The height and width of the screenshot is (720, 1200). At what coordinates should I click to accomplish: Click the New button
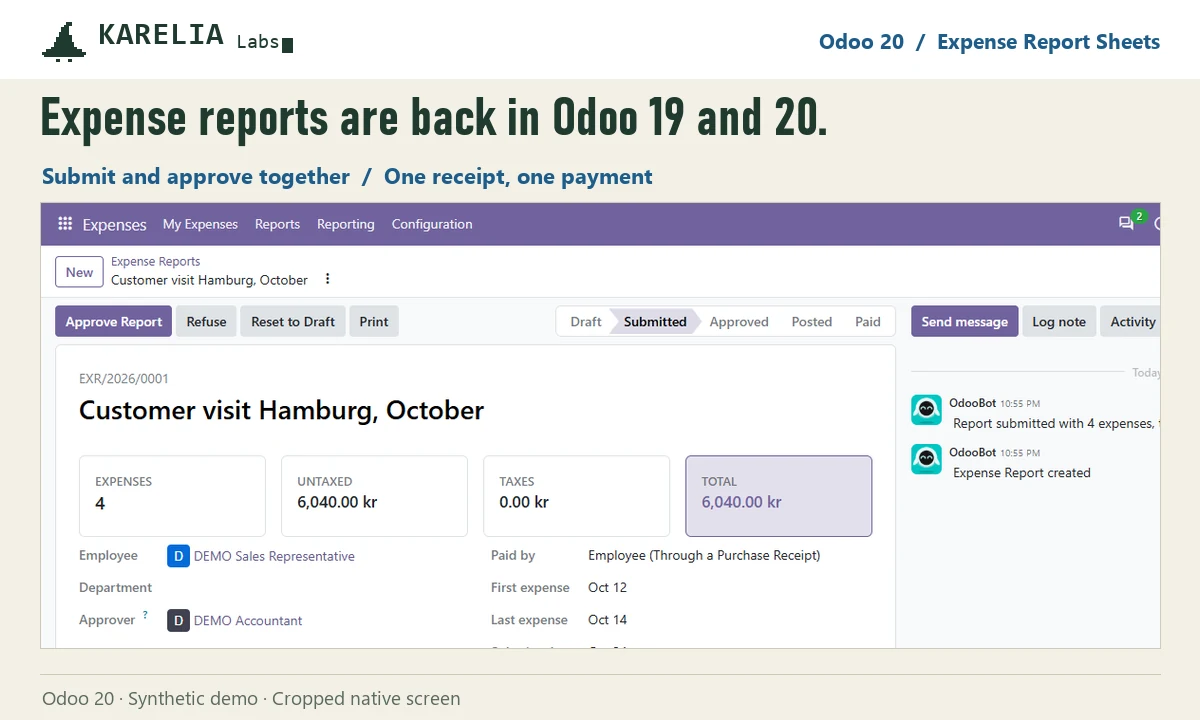tap(79, 272)
